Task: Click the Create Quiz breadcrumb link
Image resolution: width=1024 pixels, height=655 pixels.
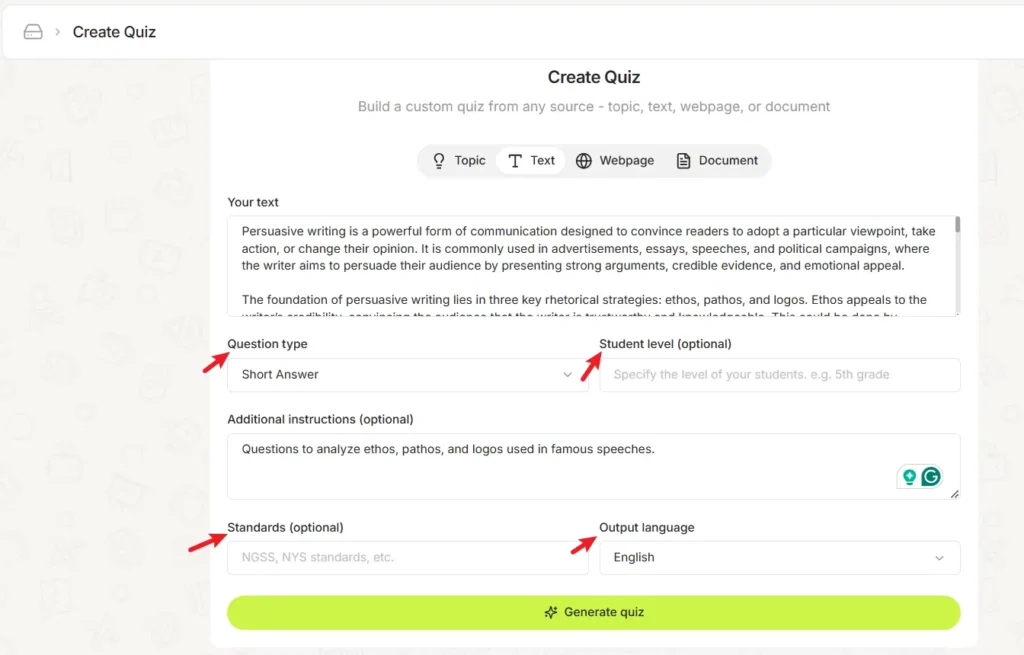Action: (x=114, y=32)
